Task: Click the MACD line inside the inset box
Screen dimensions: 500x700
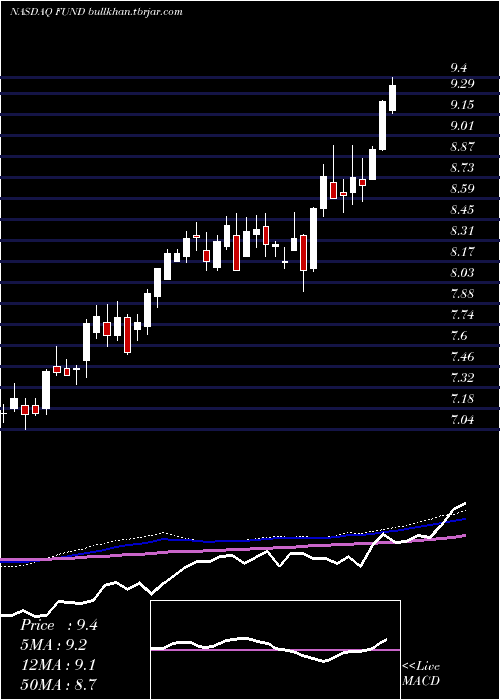Action: 269,649
